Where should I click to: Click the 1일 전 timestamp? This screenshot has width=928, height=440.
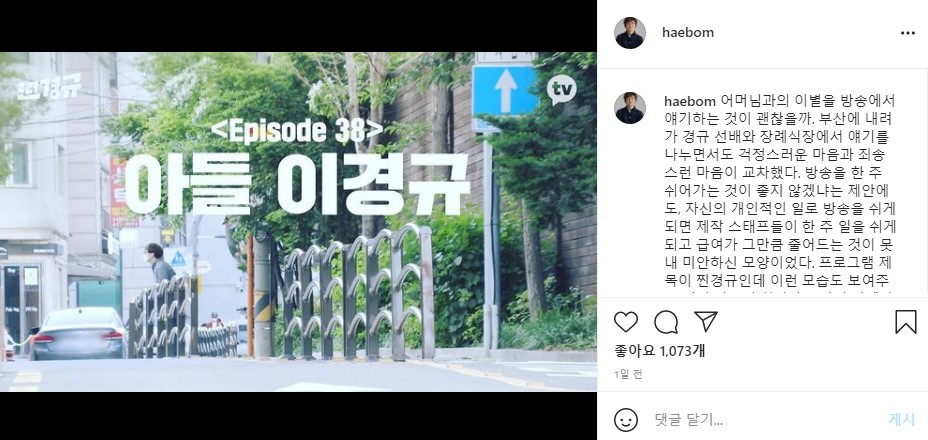pyautogui.click(x=628, y=374)
